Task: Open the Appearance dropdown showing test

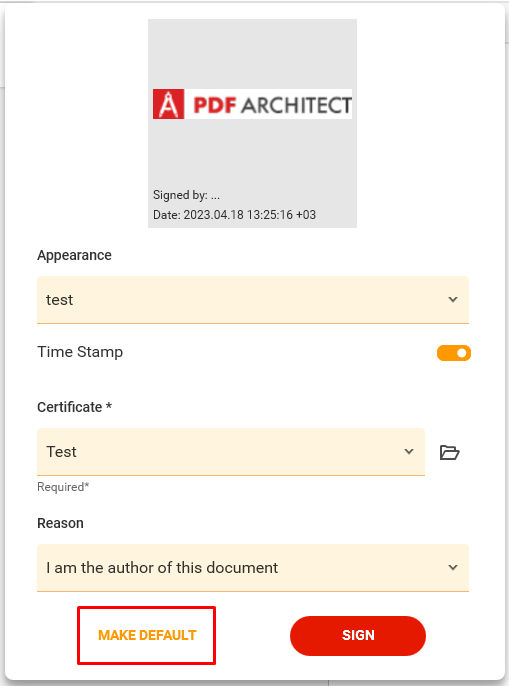Action: coord(253,300)
